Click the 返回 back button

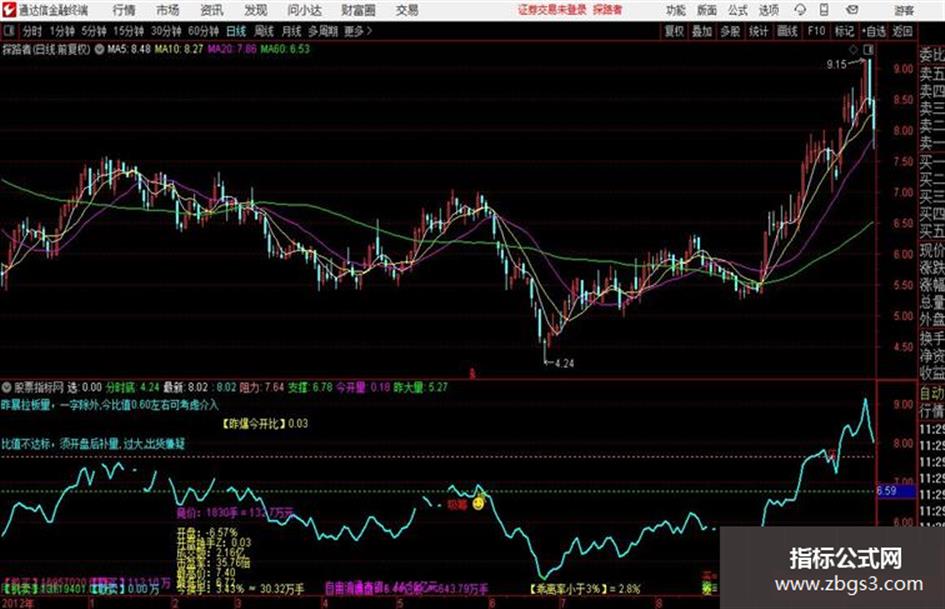pyautogui.click(x=902, y=31)
